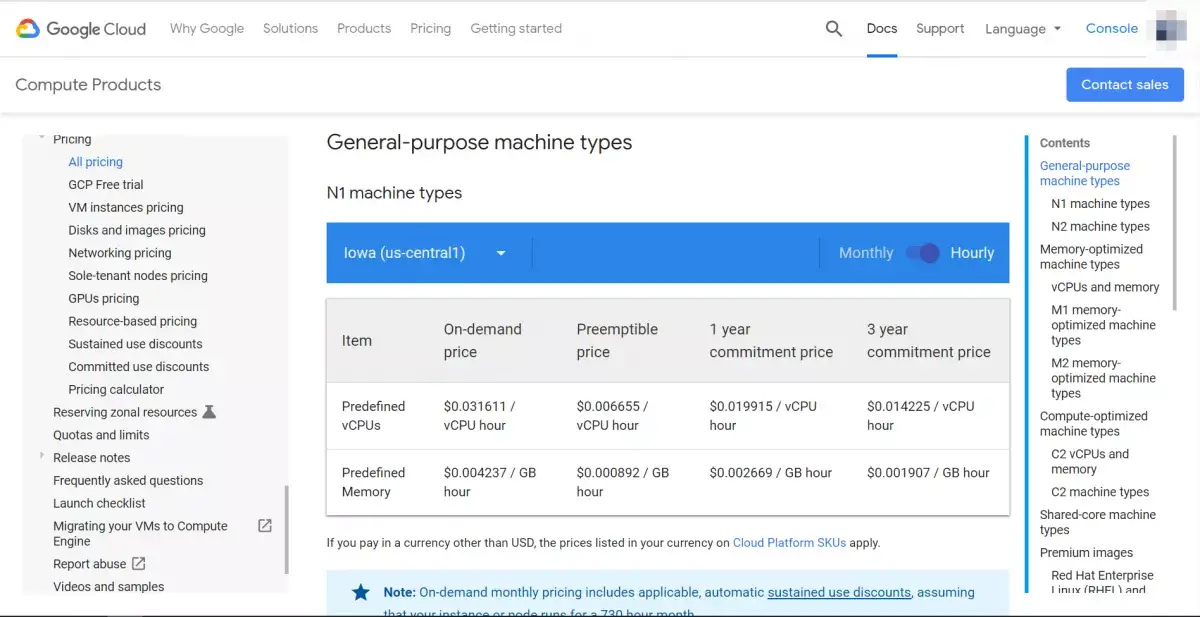Screen dimensions: 1200x617
Task: Jump to General-purpose machine types in Contents
Action: pos(1085,173)
